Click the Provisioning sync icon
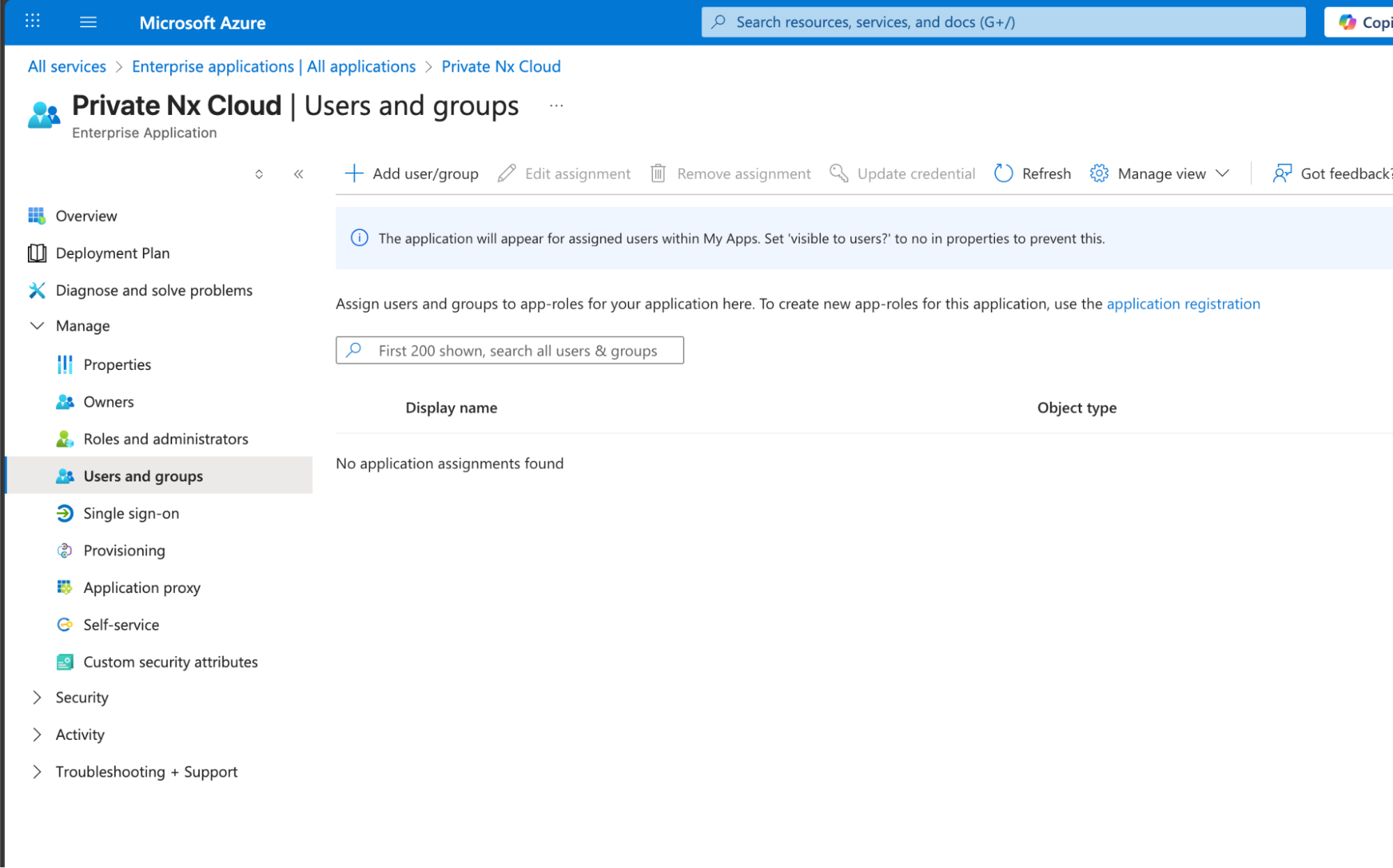 (x=65, y=550)
